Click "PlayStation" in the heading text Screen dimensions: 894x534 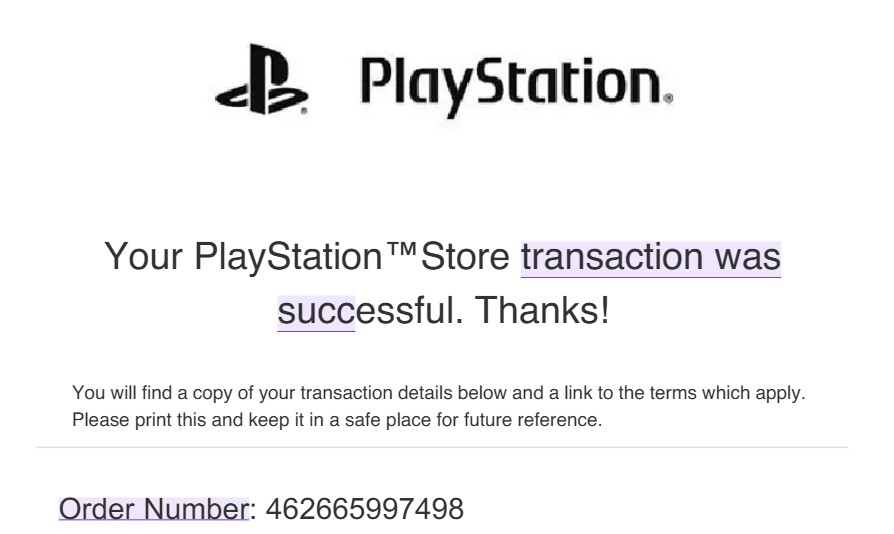tap(288, 258)
